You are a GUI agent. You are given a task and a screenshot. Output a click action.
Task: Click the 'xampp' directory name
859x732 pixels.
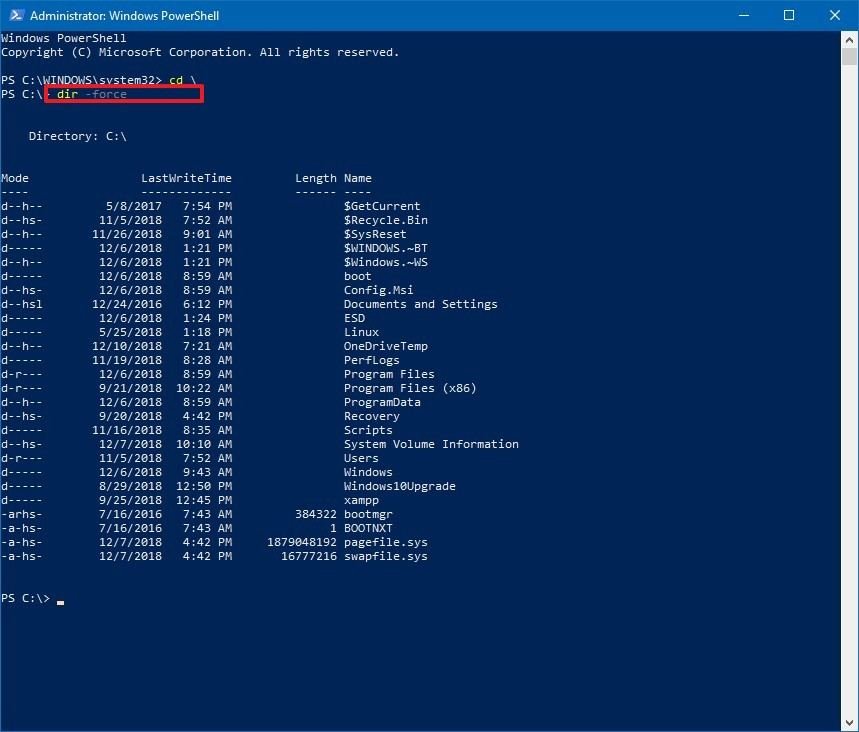[361, 500]
